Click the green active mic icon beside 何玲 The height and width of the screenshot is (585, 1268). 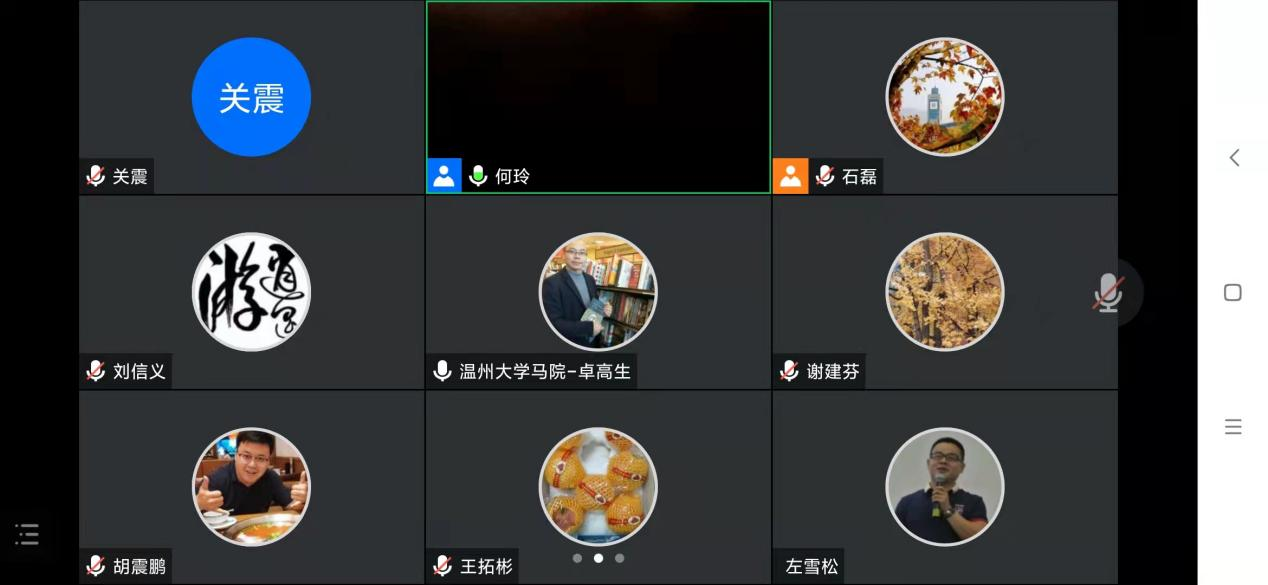[x=479, y=176]
